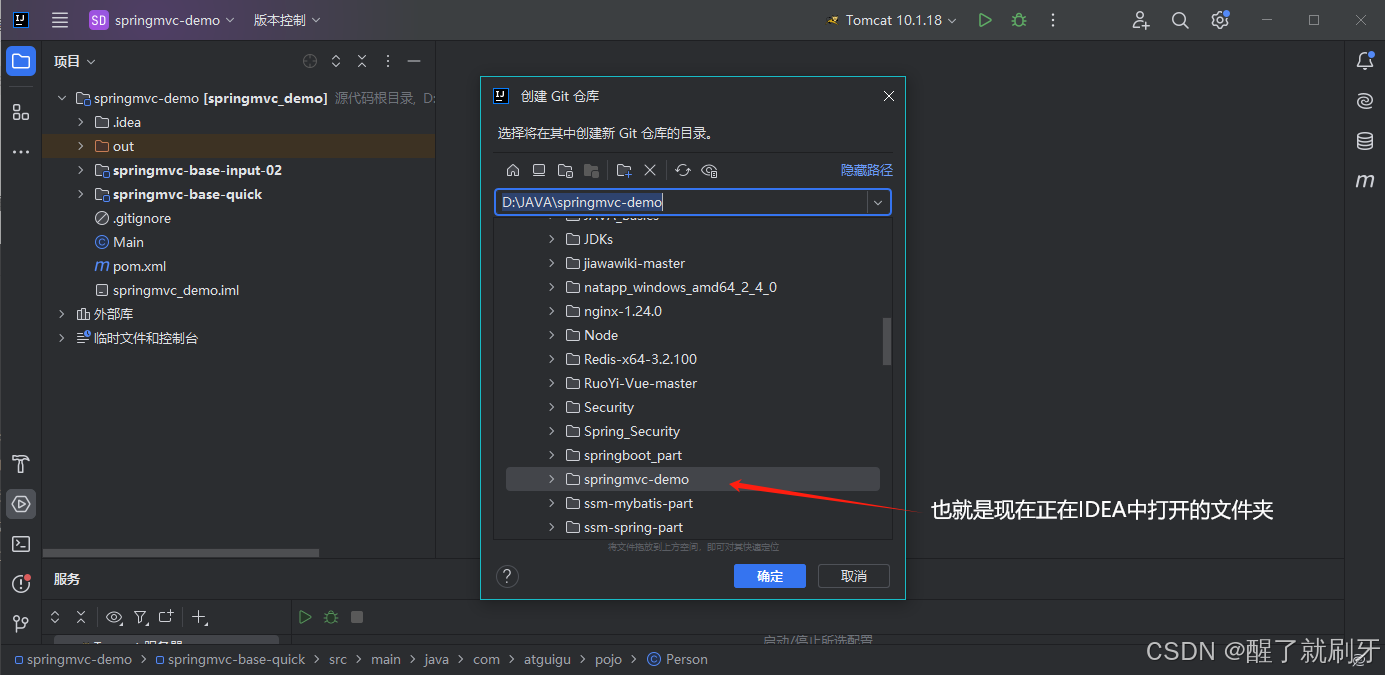Run Tomcat with the top green arrow
This screenshot has width=1385, height=675.
pyautogui.click(x=985, y=20)
